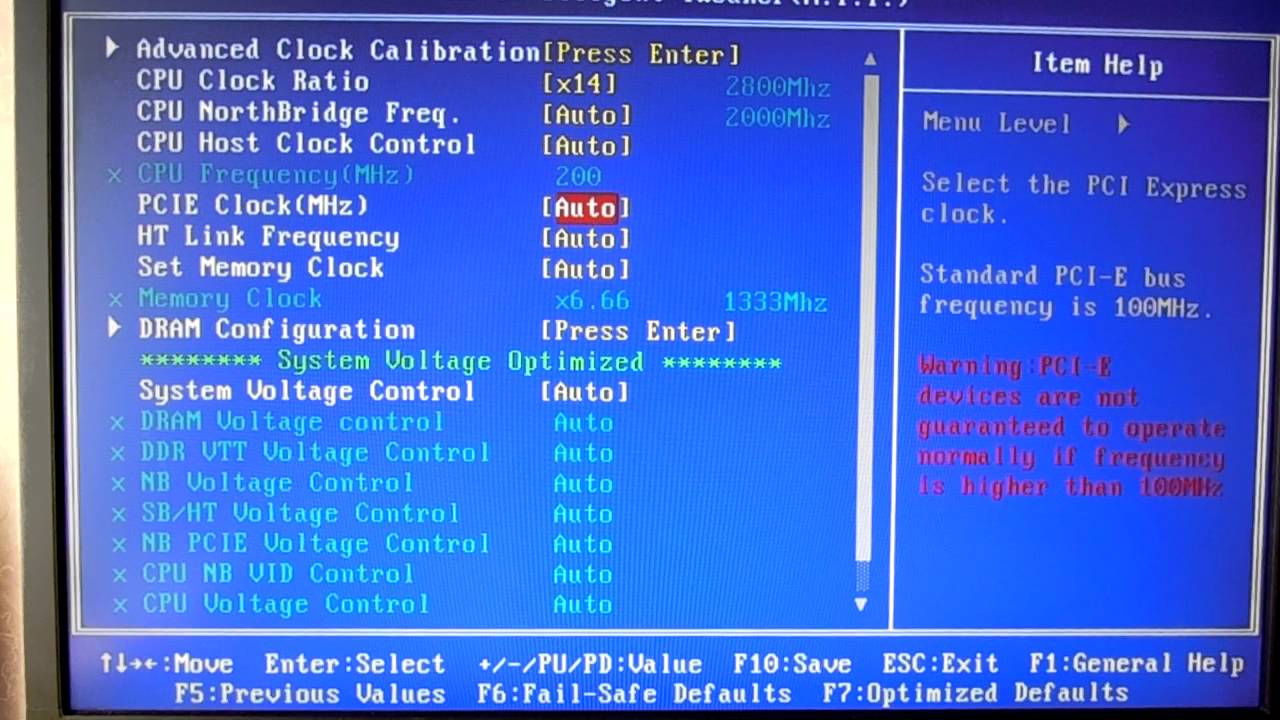The image size is (1280, 720).
Task: Click the x marker beside SB/HT Voltage Control
Action: coord(119,515)
